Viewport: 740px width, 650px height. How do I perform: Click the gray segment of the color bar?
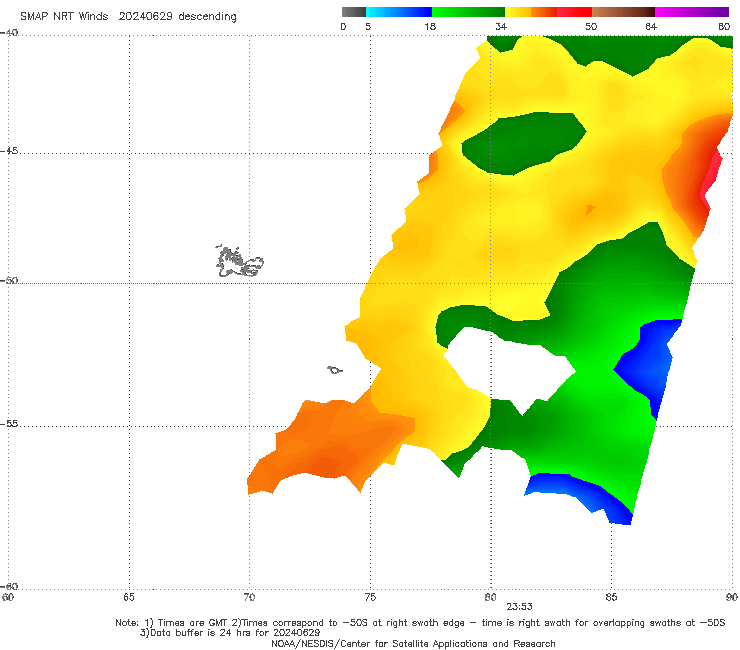click(x=353, y=12)
